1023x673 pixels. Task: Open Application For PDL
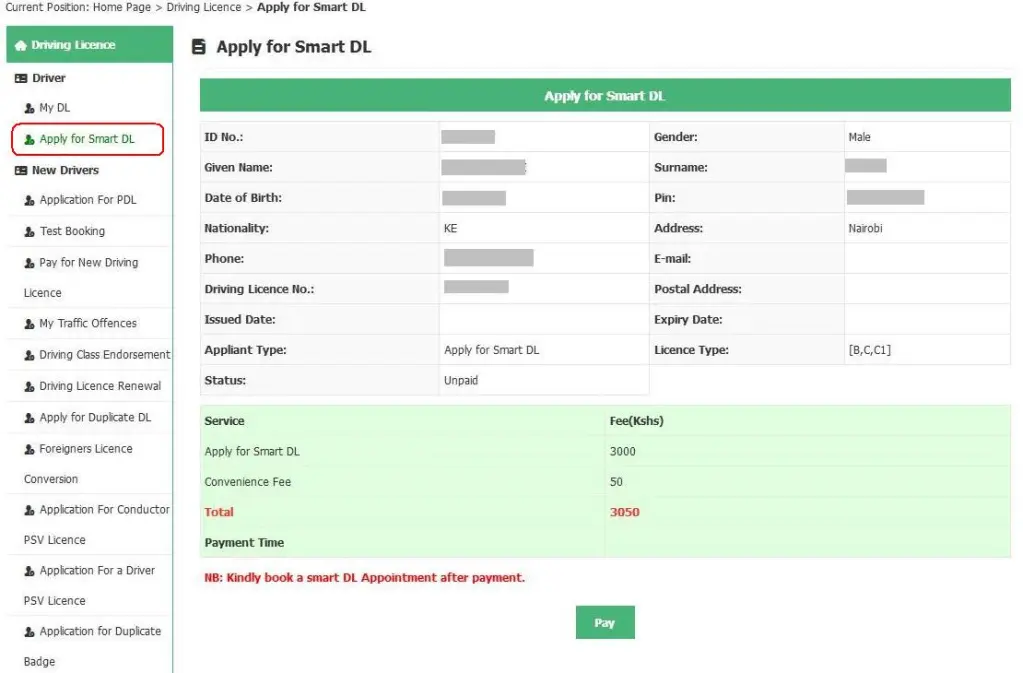pos(88,200)
